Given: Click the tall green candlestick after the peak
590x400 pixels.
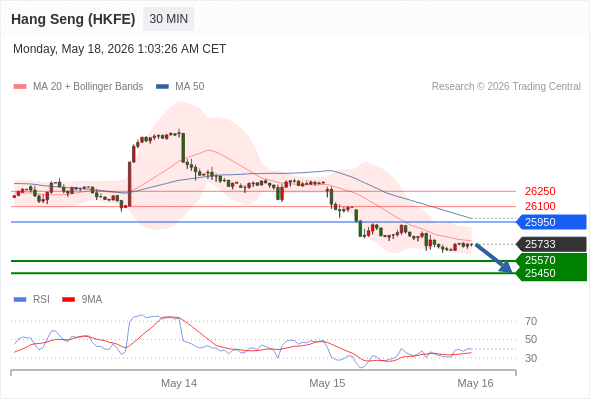Looking at the screenshot, I should tap(183, 148).
